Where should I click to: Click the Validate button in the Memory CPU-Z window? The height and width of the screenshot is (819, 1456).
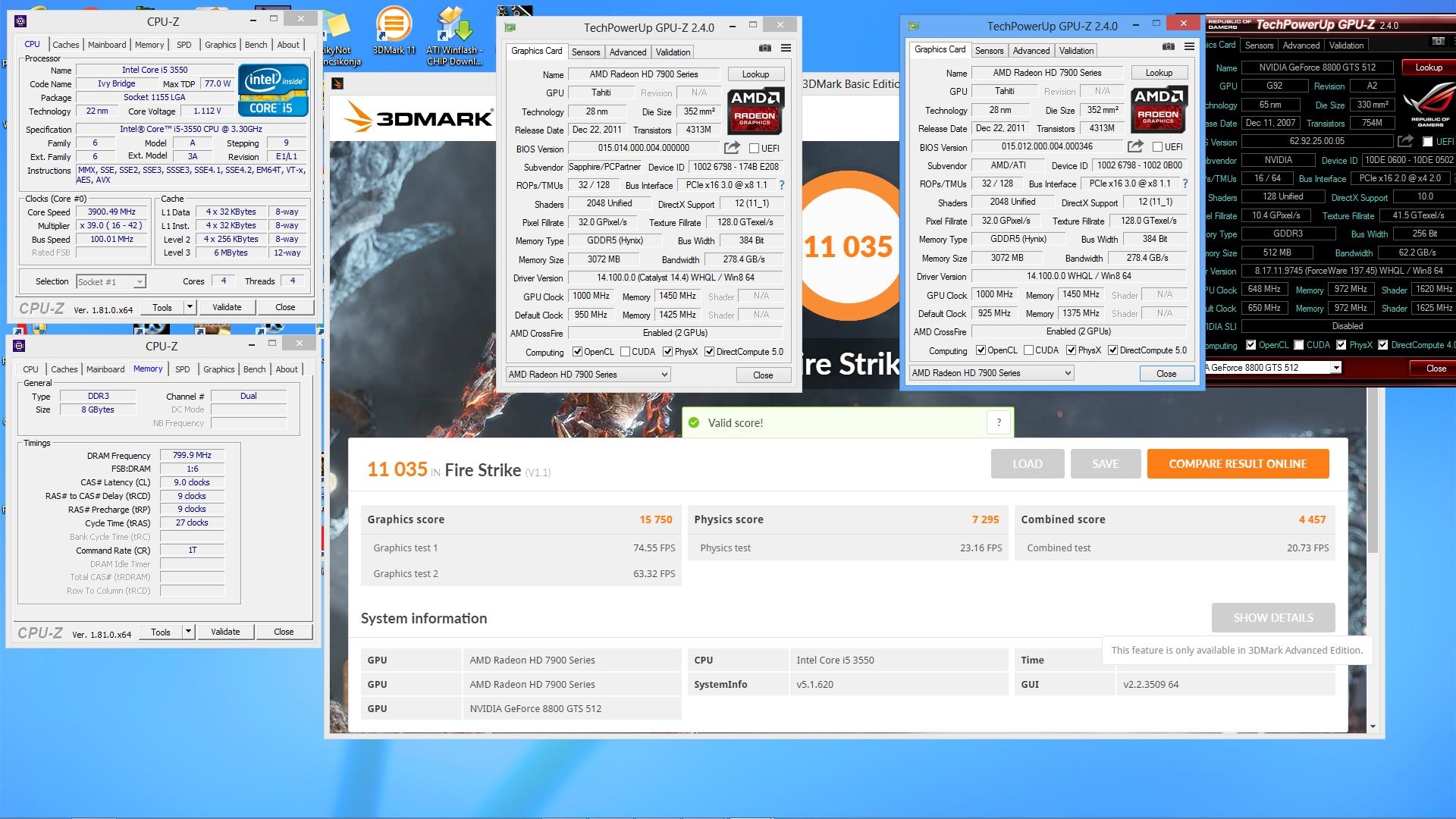(x=225, y=632)
